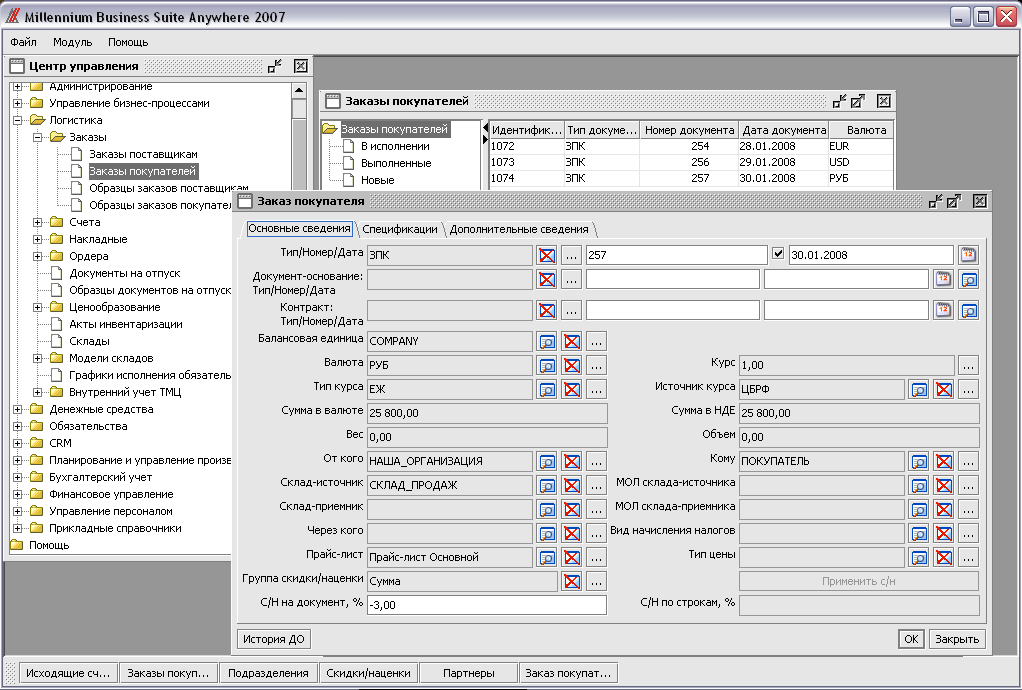Open the Скидки/наценки taskbar window
This screenshot has height=690, width=1022.
click(x=368, y=673)
